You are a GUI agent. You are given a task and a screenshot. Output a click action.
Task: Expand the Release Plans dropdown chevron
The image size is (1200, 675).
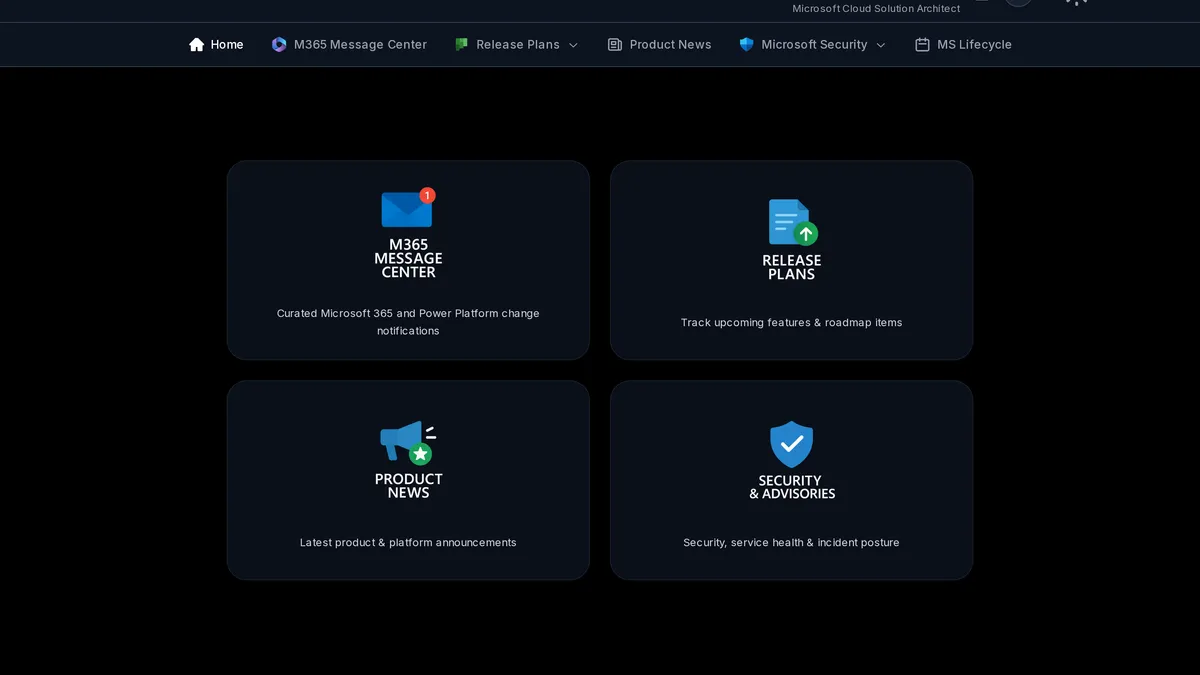click(x=573, y=45)
